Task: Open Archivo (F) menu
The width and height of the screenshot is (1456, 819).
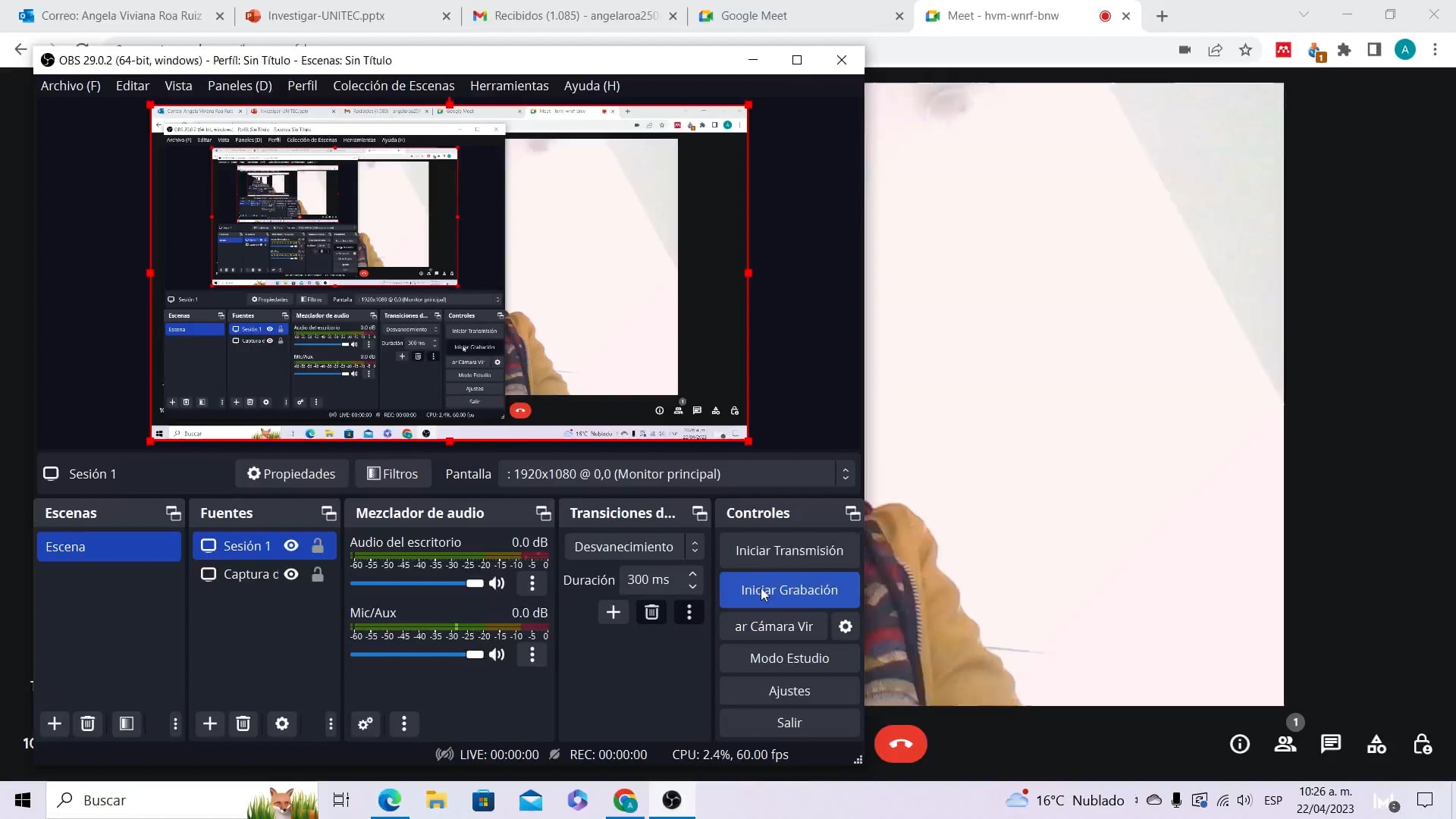Action: click(71, 86)
